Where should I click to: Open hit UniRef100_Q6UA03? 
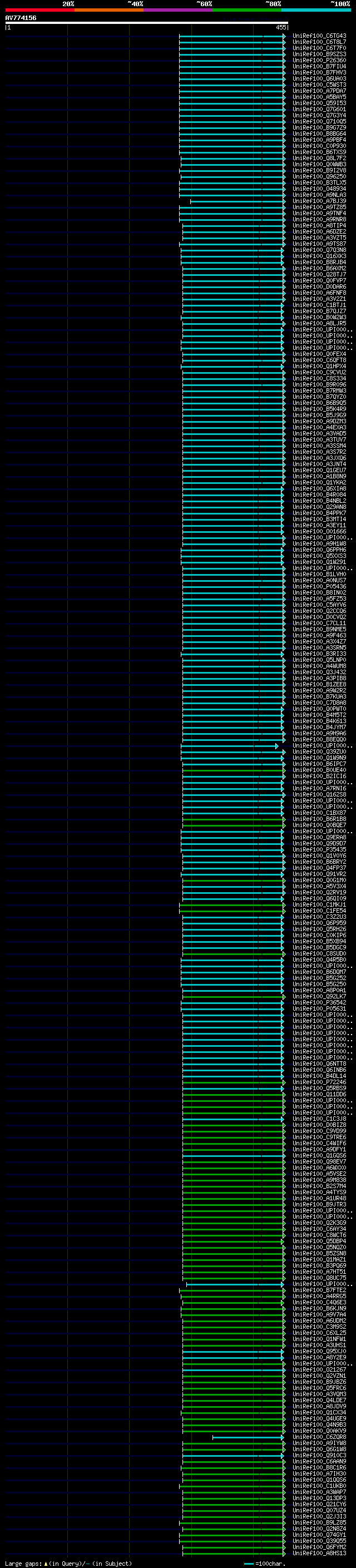[x=319, y=78]
